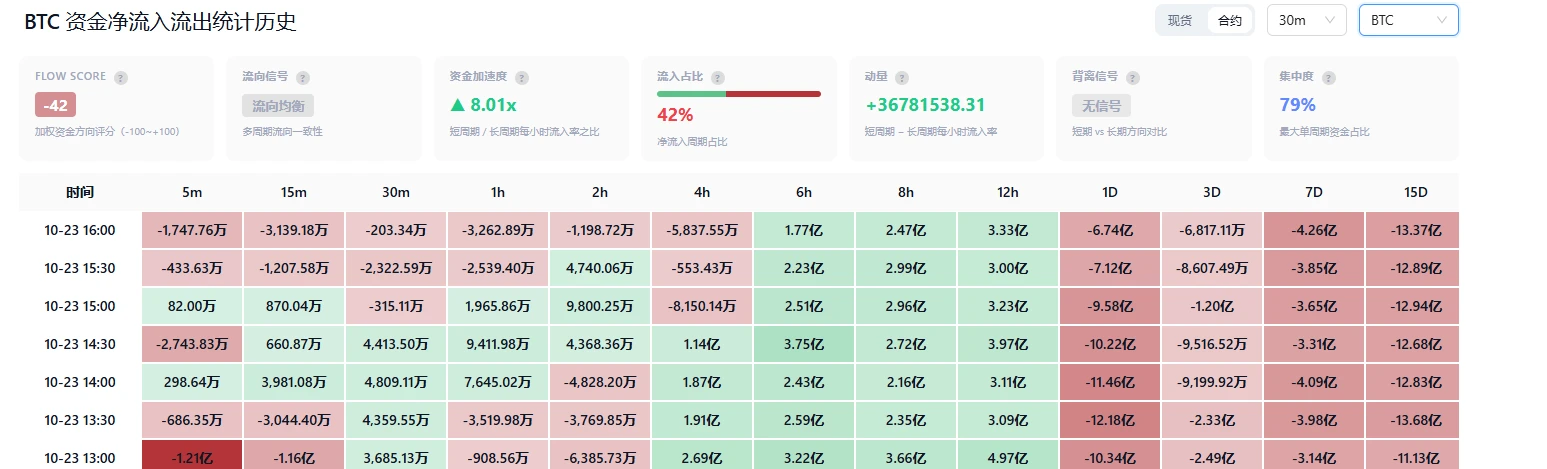
Task: Click the 42% inflow ratio value
Action: [675, 115]
